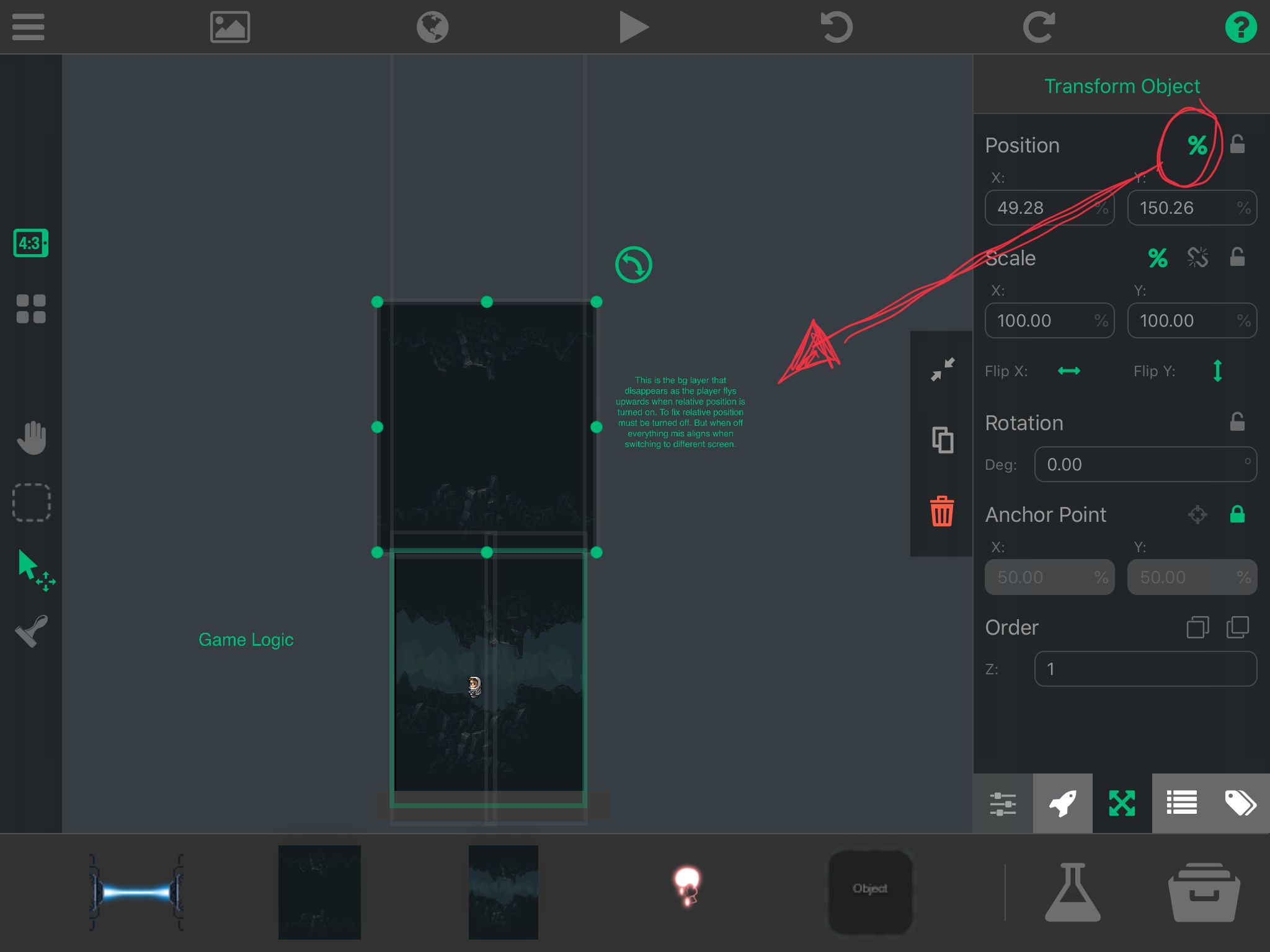Select the dashed rectangle selection tool

[31, 502]
